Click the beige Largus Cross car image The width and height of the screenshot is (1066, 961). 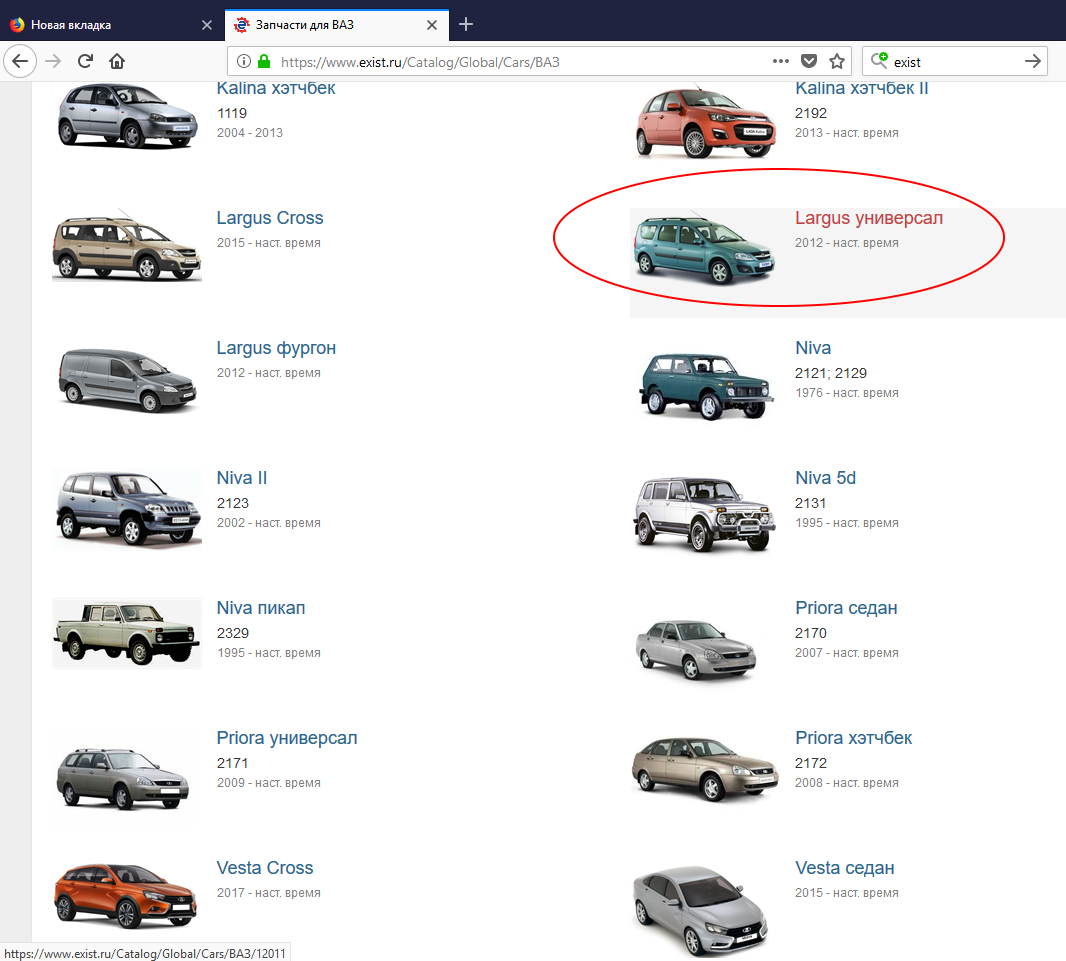point(126,246)
